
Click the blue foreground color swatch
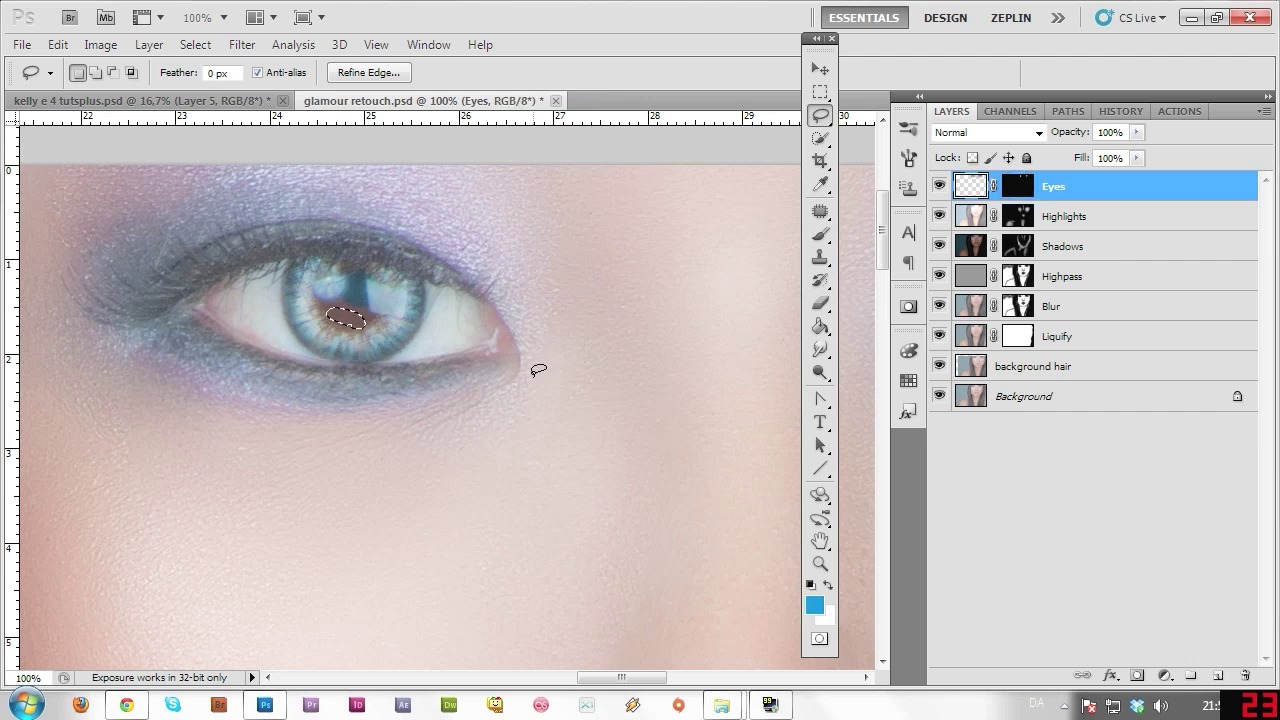coord(814,605)
